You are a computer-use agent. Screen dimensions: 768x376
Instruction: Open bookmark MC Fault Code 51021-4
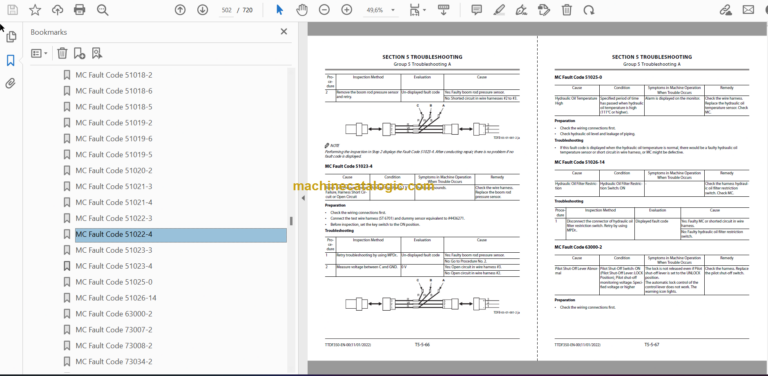point(114,202)
